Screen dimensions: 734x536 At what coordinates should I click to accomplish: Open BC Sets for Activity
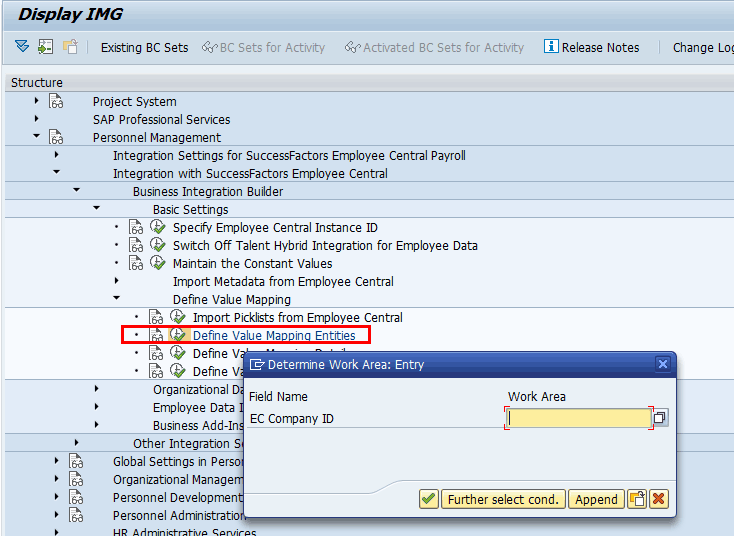tap(263, 48)
